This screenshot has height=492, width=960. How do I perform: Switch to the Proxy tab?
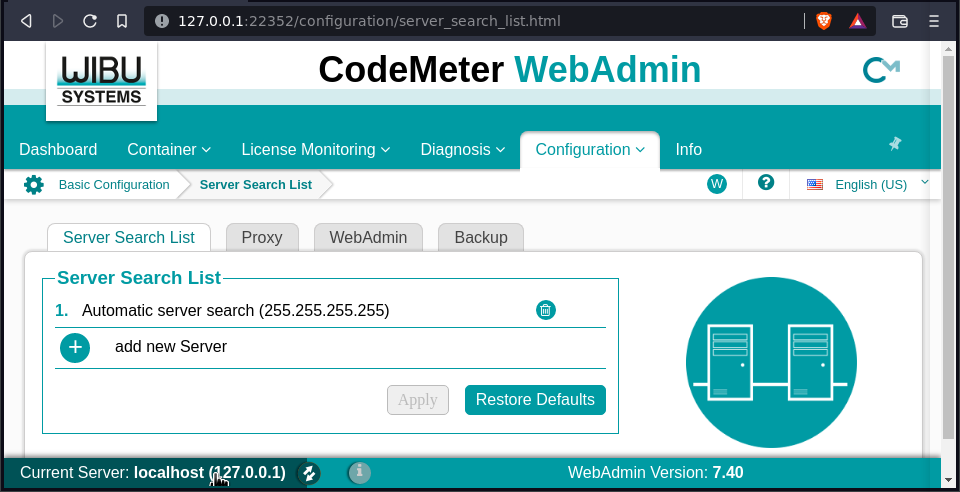pos(262,237)
